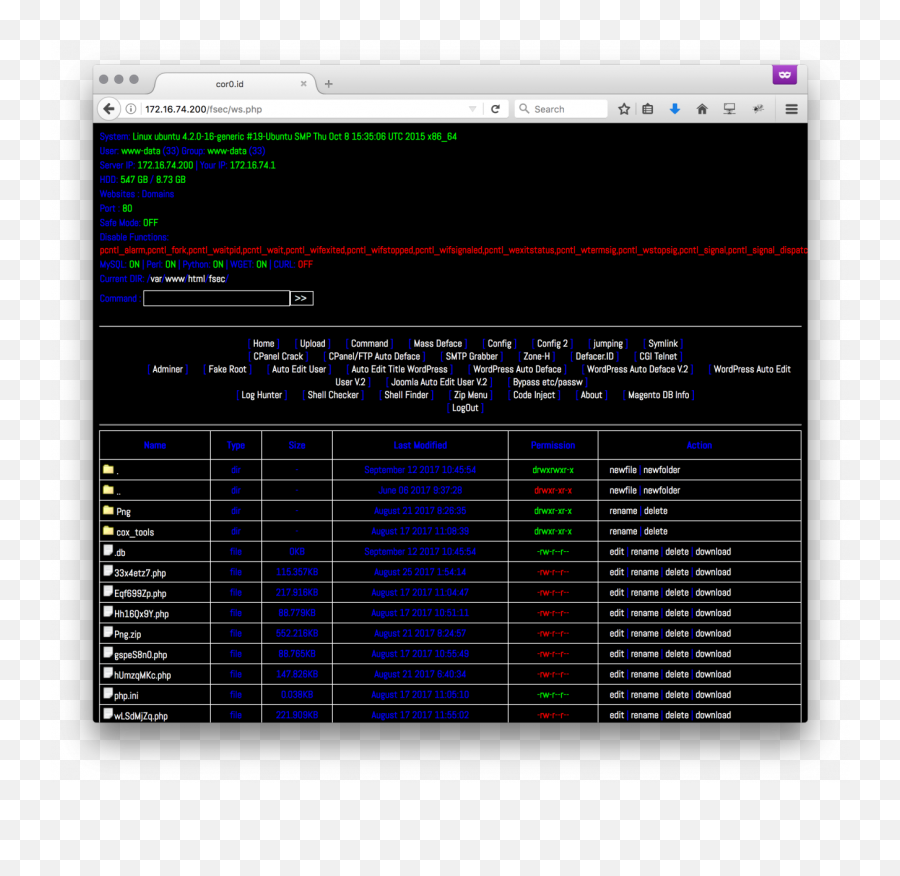Open the hamburger menu in the toolbar
Image resolution: width=900 pixels, height=876 pixels.
791,109
